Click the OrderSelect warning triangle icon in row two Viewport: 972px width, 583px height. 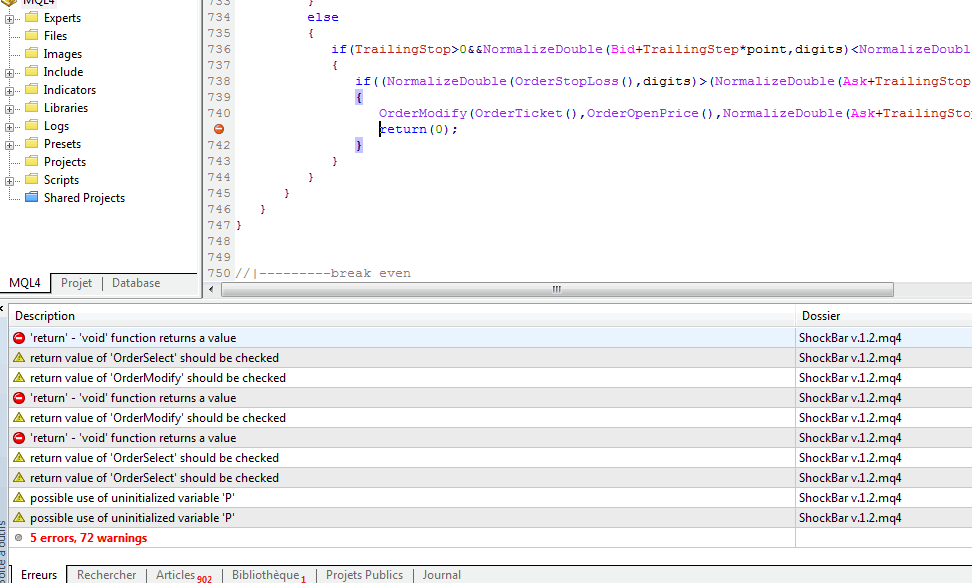(x=19, y=358)
